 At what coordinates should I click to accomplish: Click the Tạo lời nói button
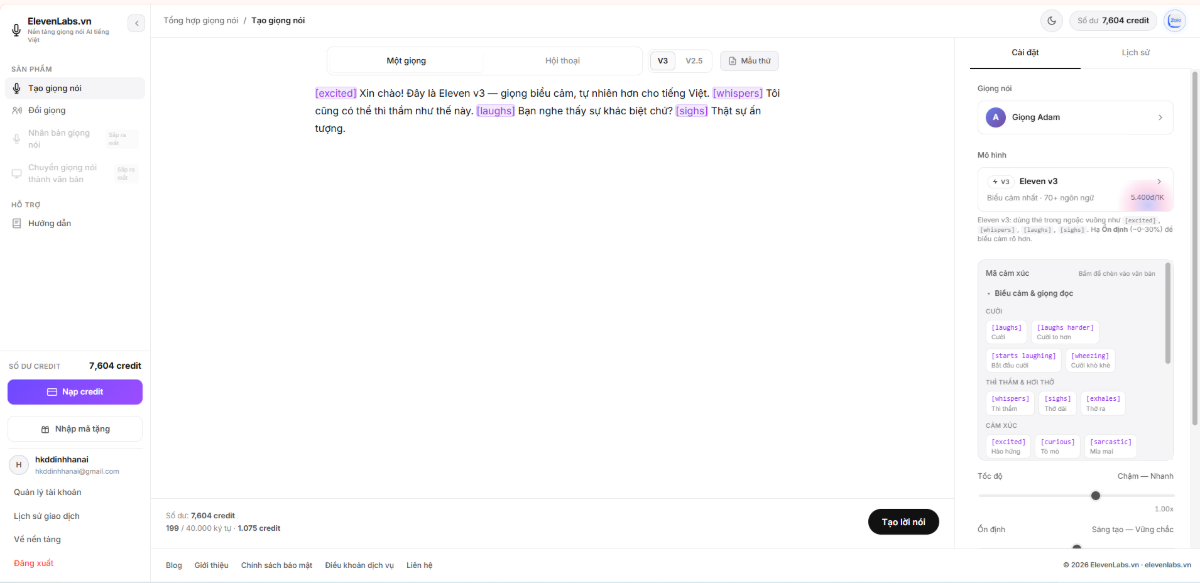pyautogui.click(x=903, y=522)
